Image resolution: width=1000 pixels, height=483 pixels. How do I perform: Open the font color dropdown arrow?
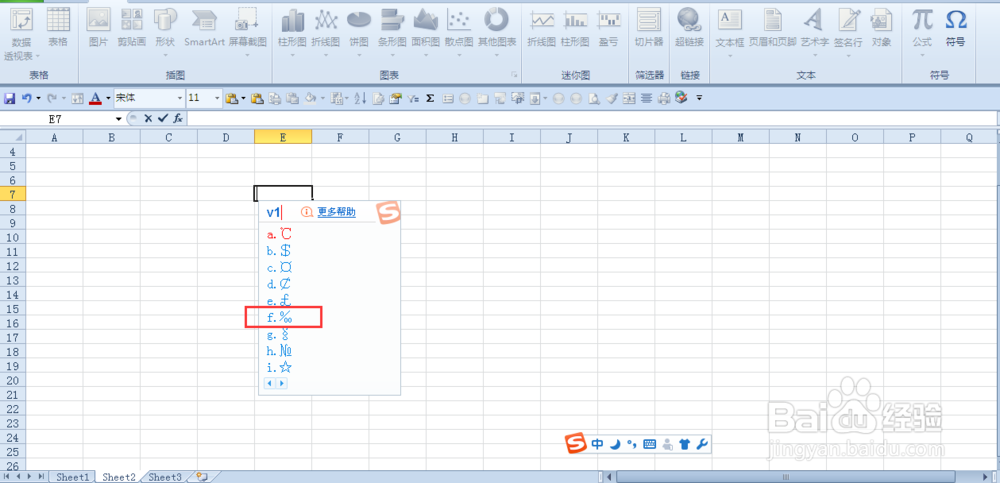pos(108,98)
